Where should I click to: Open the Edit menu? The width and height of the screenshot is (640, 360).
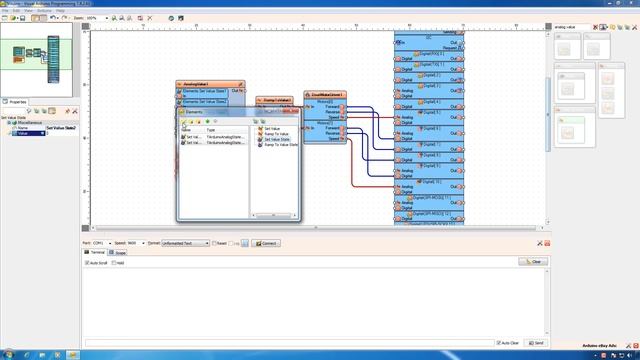coord(16,11)
